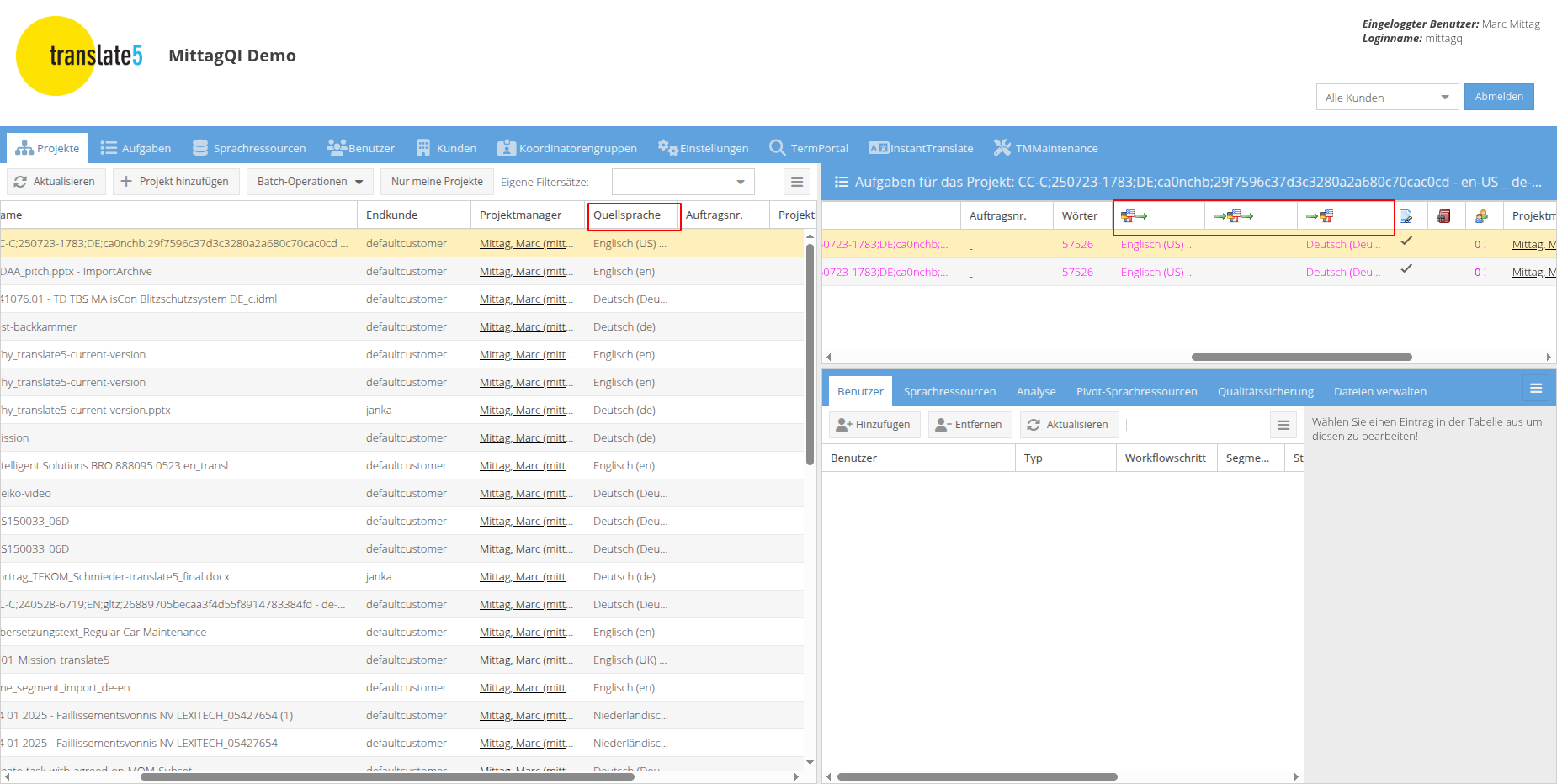Click the translate5 logo
The image size is (1557, 784).
click(x=80, y=56)
